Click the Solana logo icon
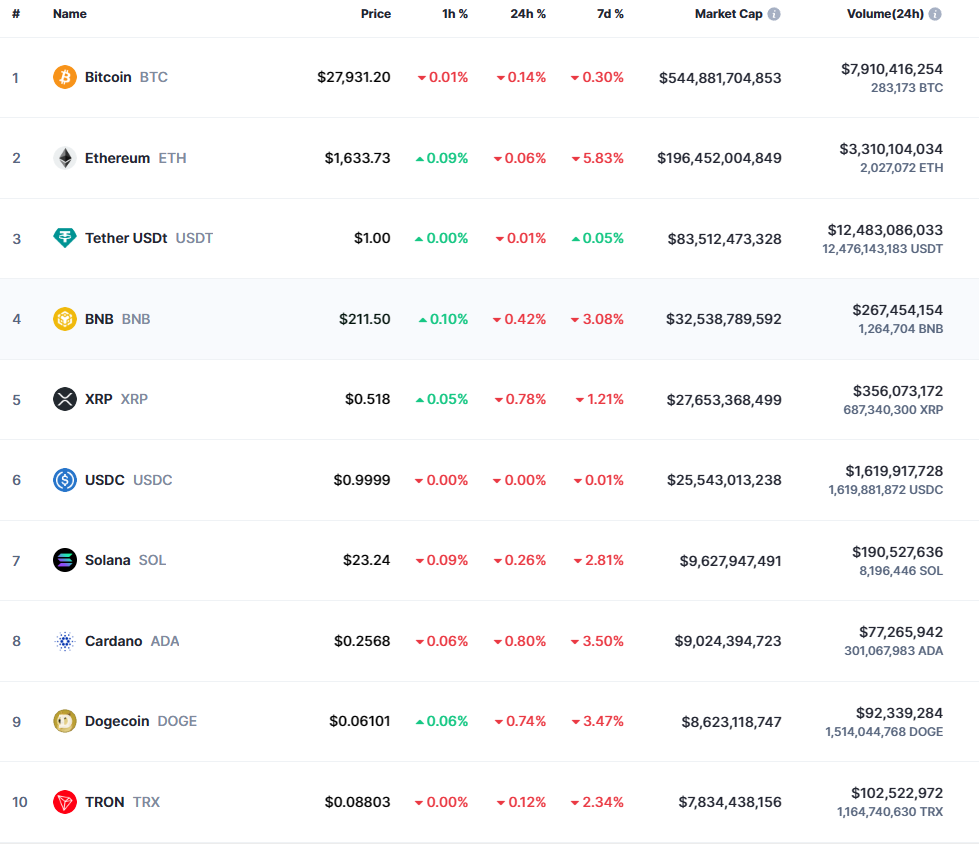 click(65, 560)
